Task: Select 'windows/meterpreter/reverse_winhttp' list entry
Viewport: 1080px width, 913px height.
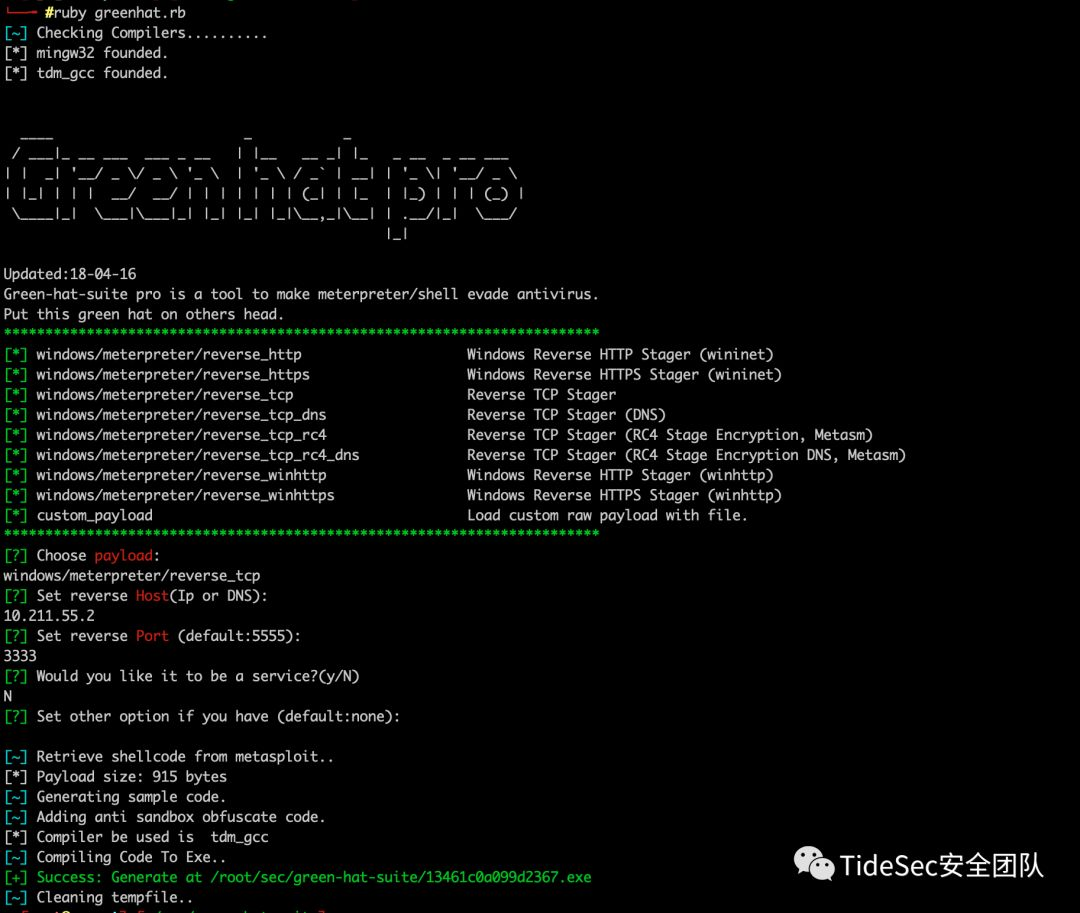Action: (x=181, y=474)
